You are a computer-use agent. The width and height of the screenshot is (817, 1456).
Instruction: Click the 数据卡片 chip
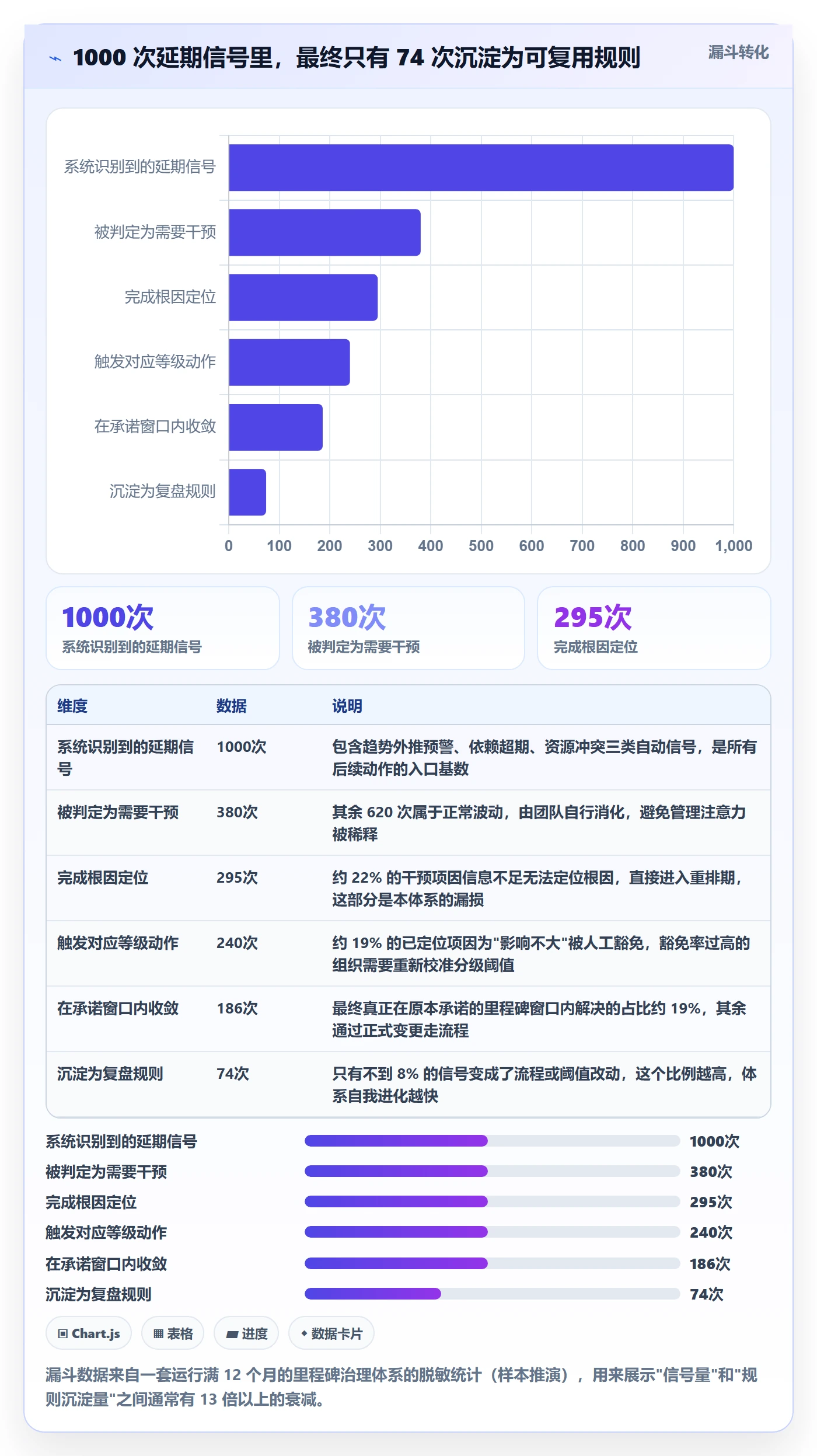pos(331,1333)
